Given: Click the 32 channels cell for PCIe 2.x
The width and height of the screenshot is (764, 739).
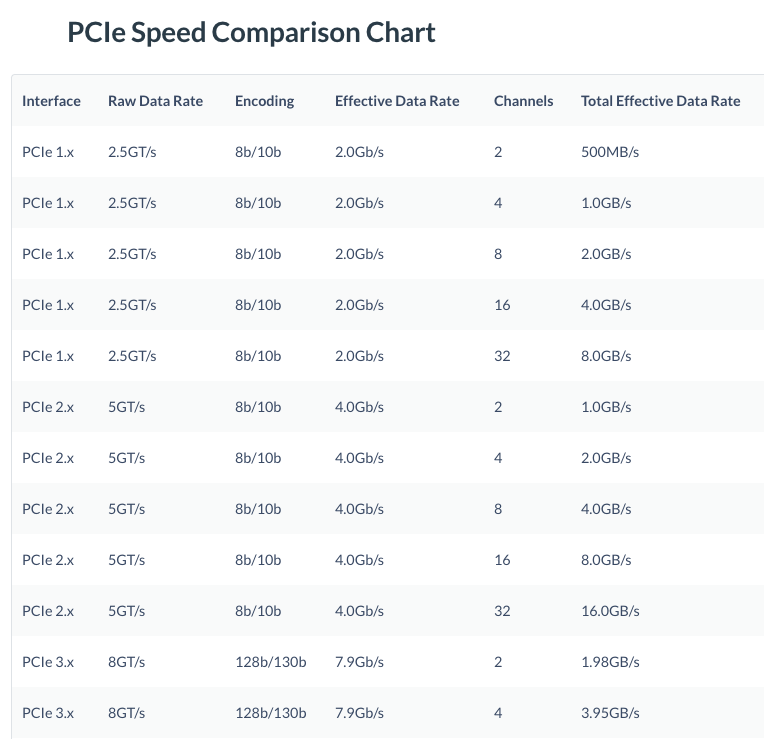Looking at the screenshot, I should click(502, 611).
